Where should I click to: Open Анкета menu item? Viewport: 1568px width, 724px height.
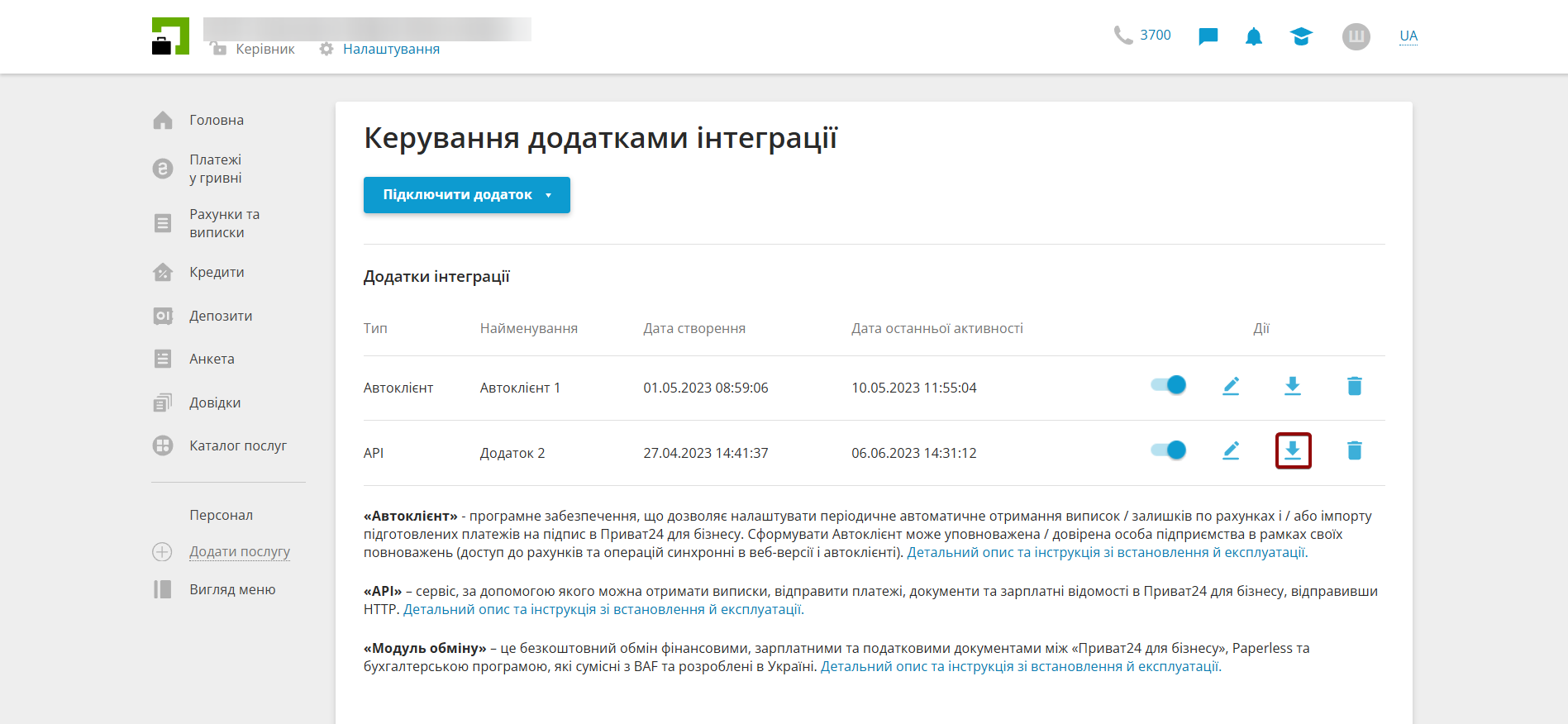[x=212, y=359]
